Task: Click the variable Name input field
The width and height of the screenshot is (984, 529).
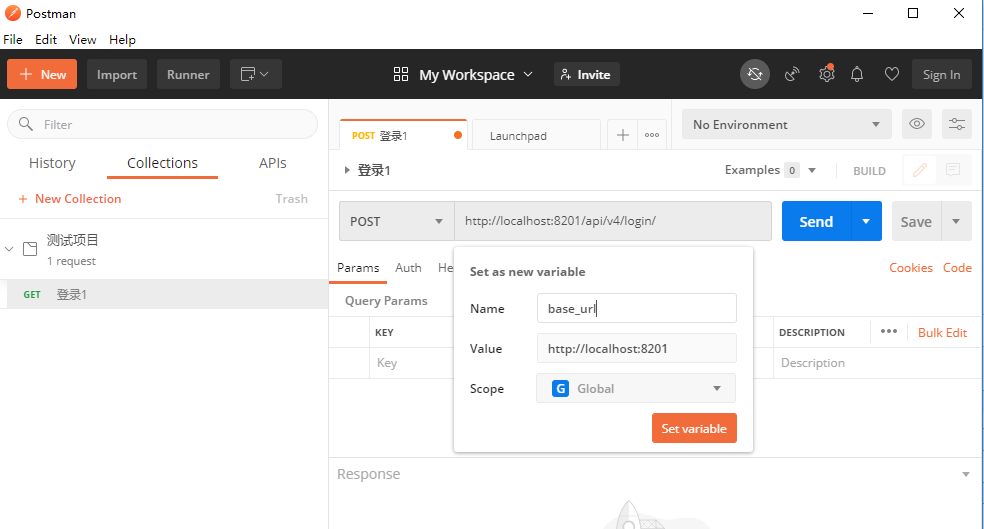Action: pos(636,308)
